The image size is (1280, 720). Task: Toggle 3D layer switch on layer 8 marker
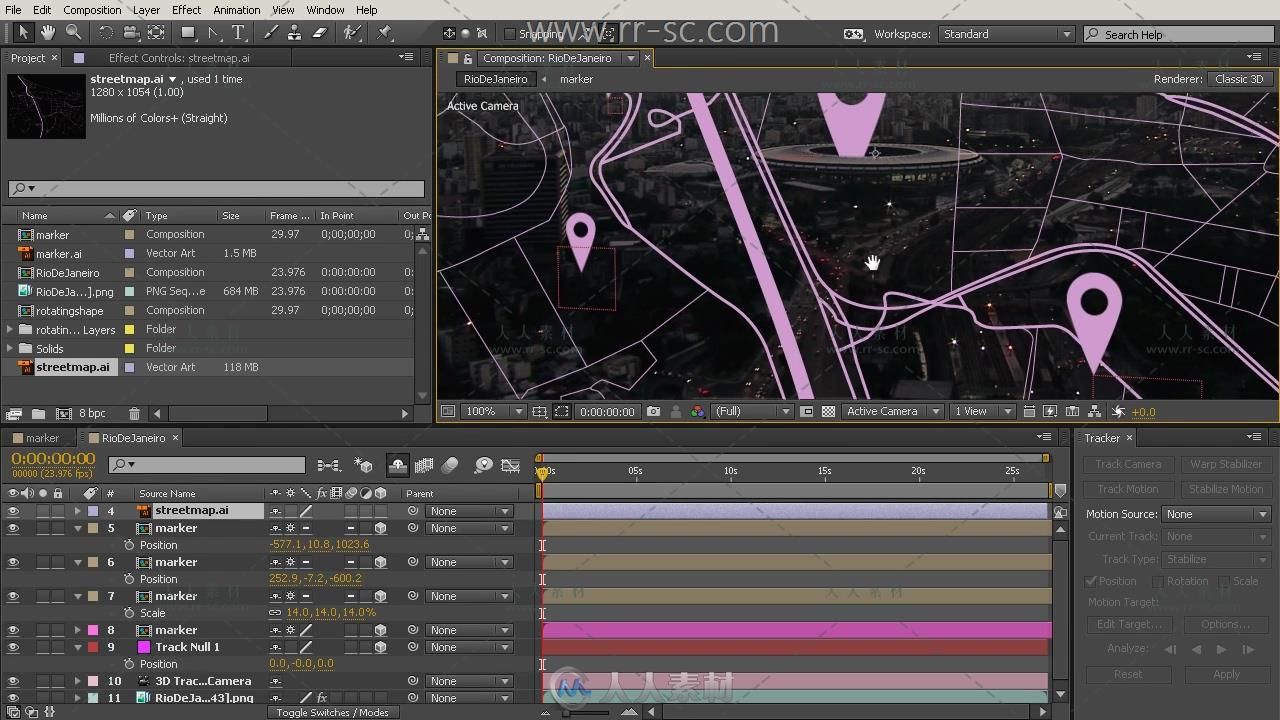(x=380, y=630)
